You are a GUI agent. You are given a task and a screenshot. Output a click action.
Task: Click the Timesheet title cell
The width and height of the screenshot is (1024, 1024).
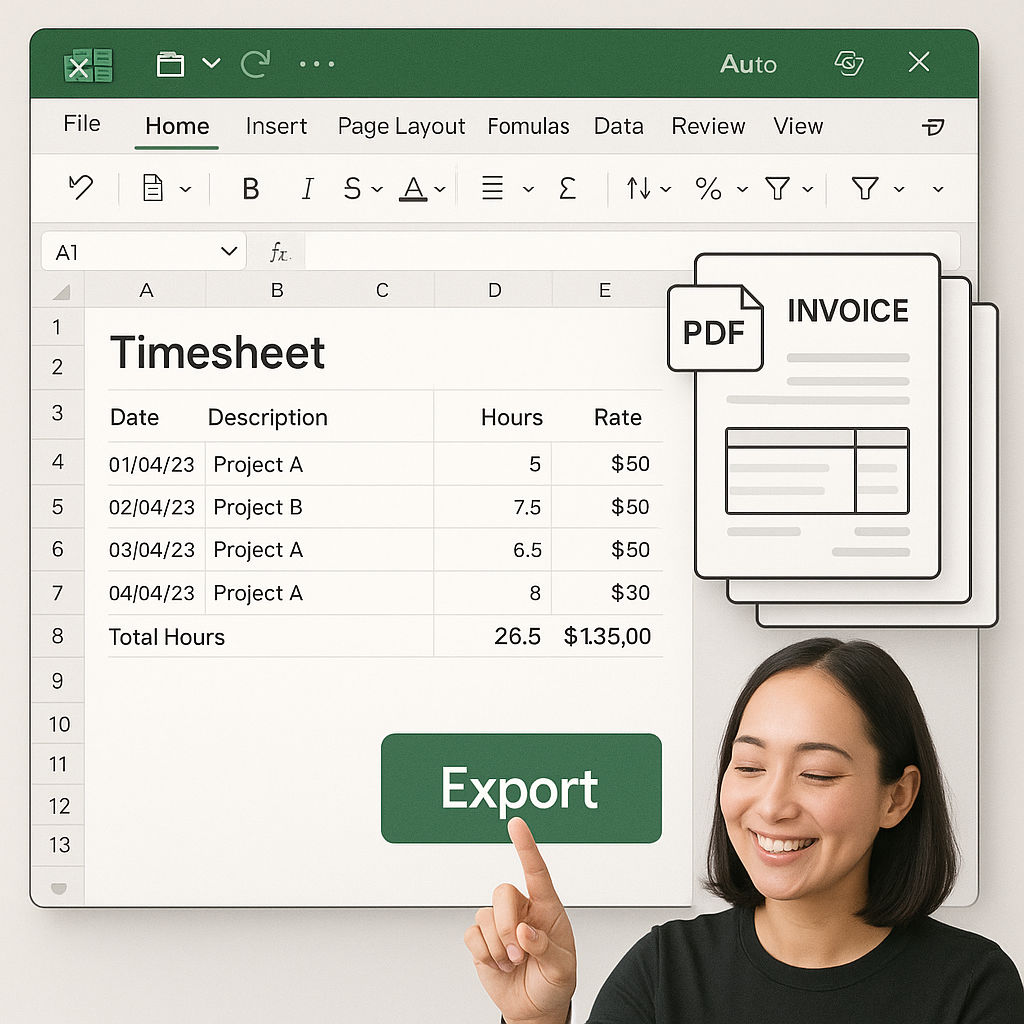[217, 352]
